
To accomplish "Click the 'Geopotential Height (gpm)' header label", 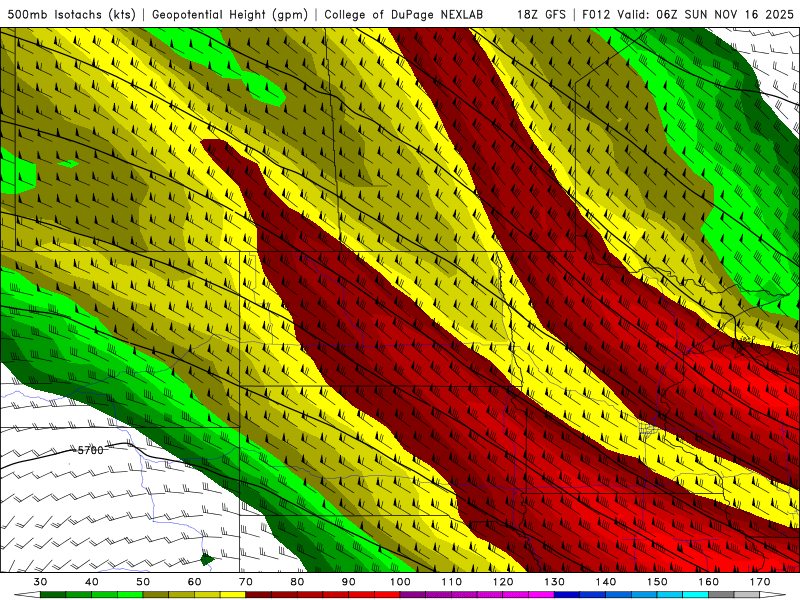I will [x=230, y=14].
